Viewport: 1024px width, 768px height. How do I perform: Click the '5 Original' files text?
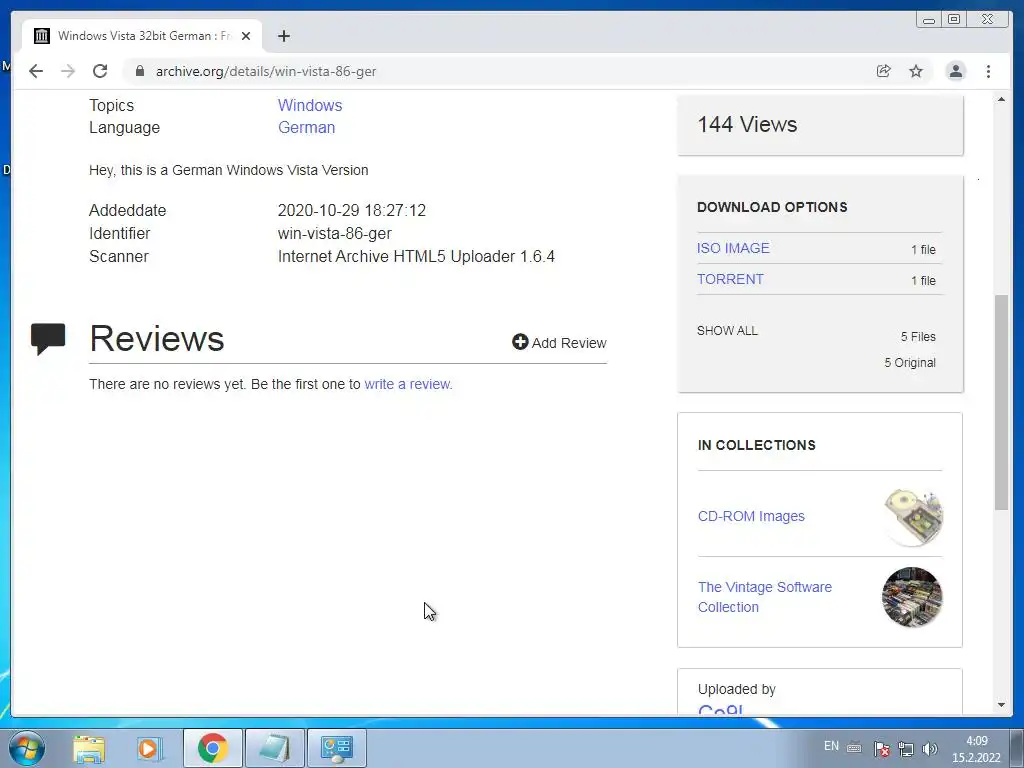click(x=910, y=362)
